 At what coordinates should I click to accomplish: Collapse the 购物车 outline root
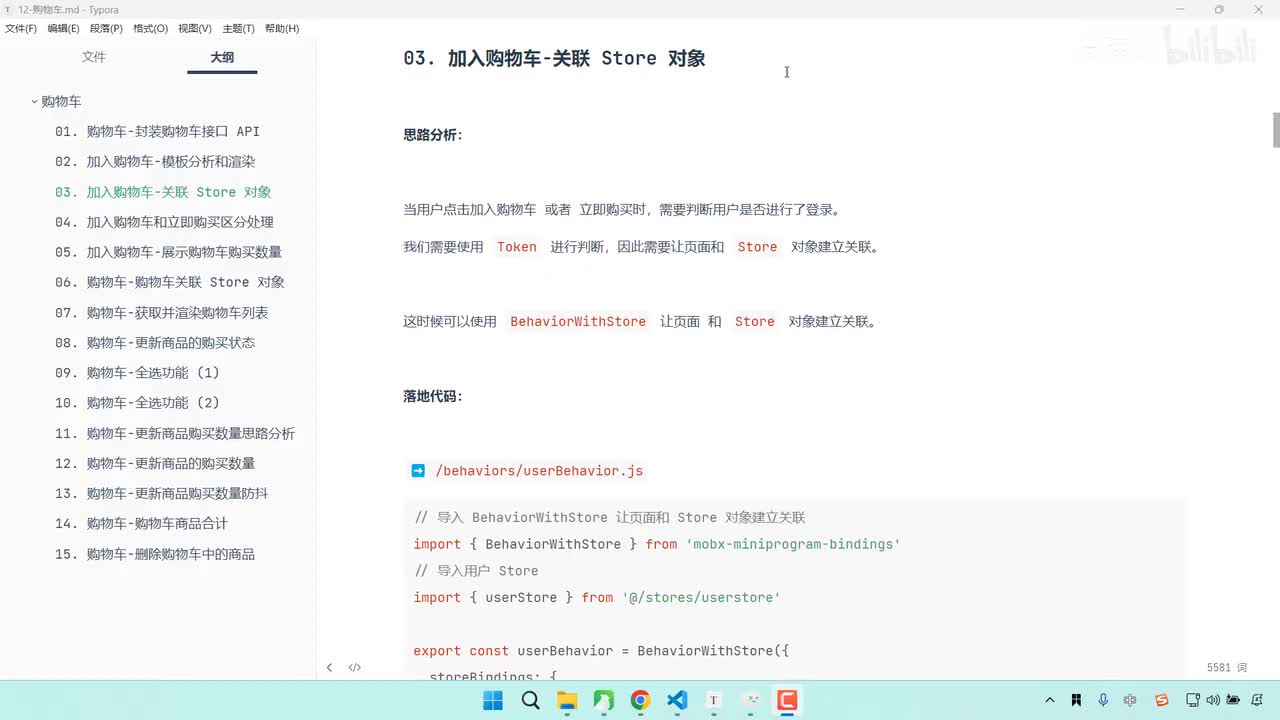pos(34,102)
